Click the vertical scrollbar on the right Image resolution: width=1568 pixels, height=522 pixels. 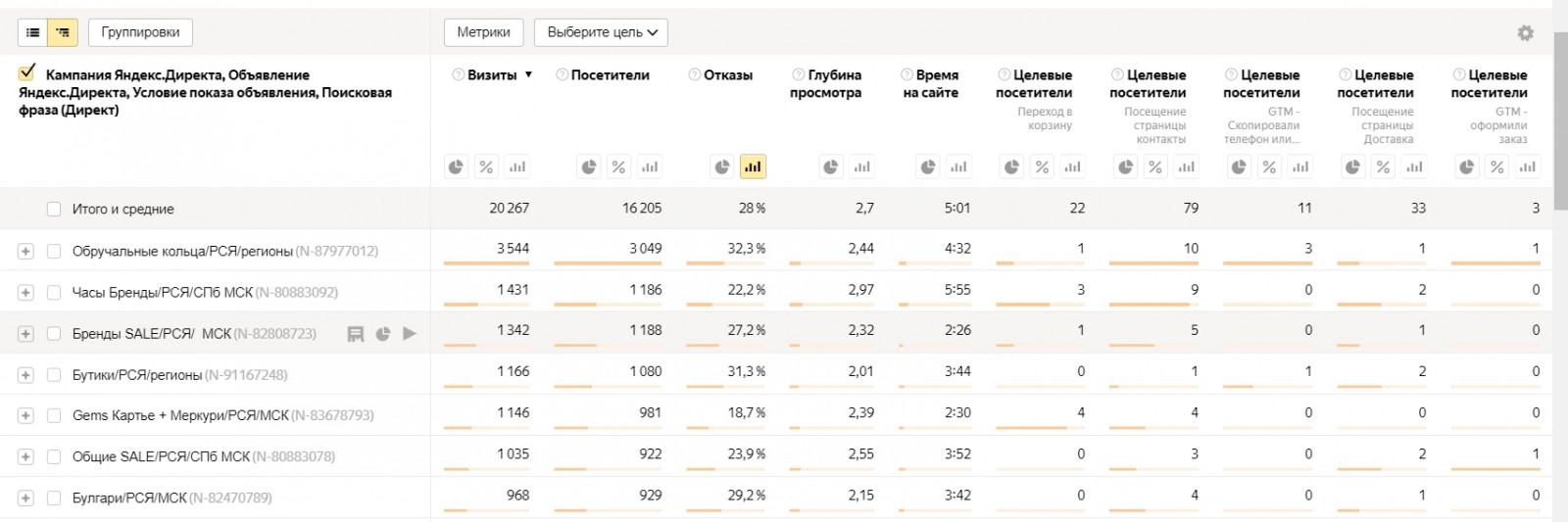[1559, 118]
